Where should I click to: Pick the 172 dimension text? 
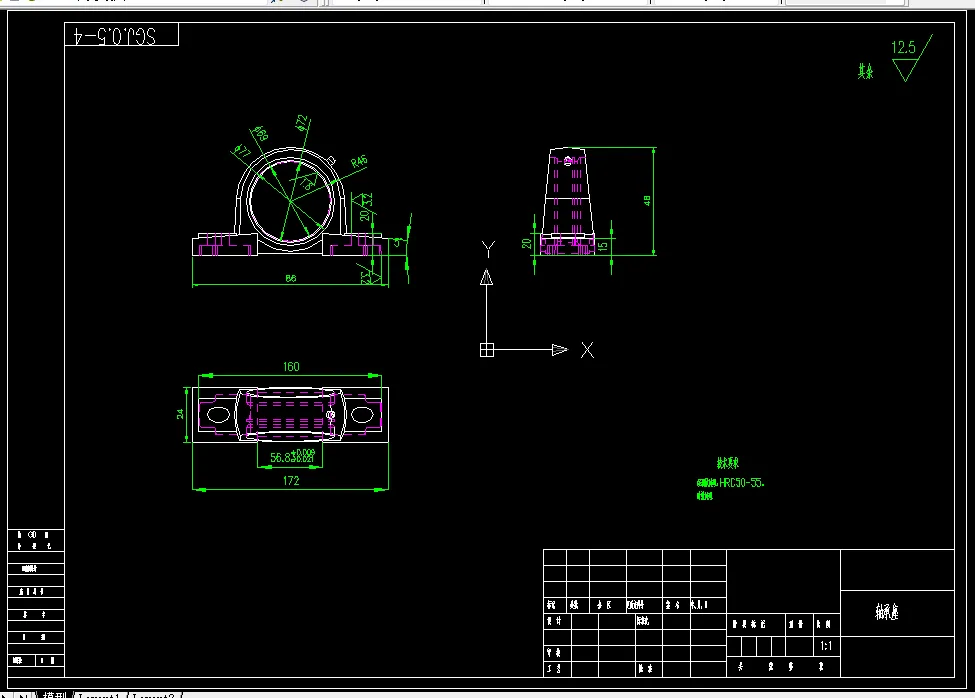pos(291,480)
